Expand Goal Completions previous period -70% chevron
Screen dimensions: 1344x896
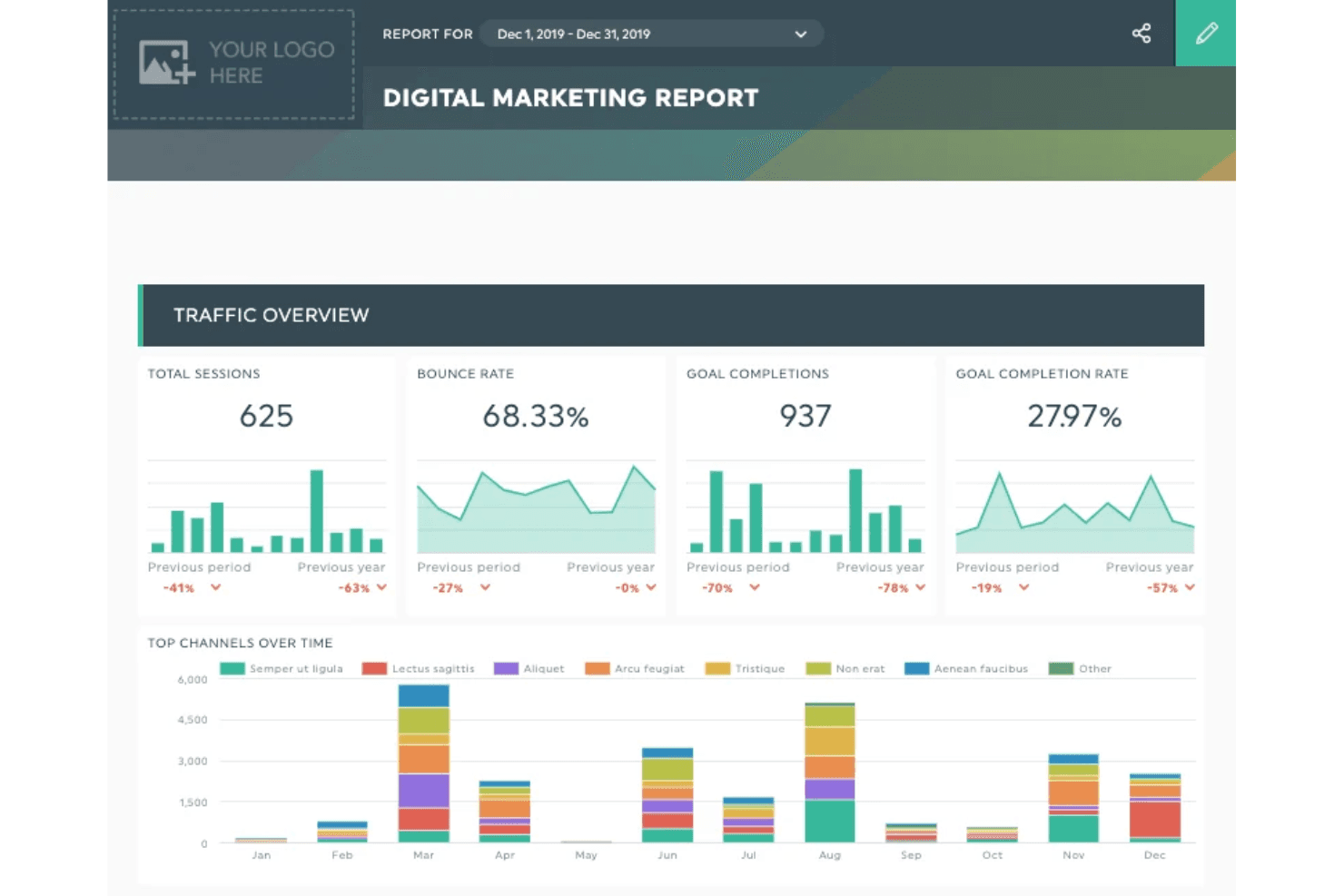point(755,587)
